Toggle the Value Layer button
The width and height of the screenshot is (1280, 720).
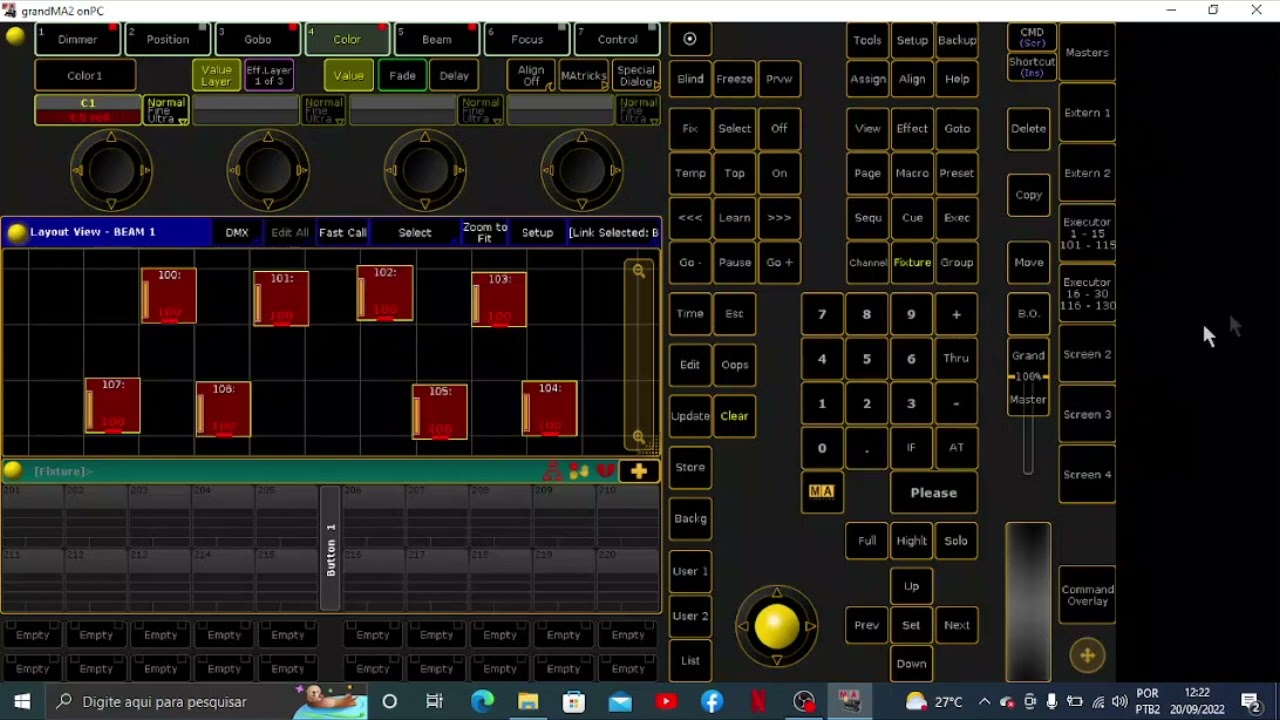216,75
